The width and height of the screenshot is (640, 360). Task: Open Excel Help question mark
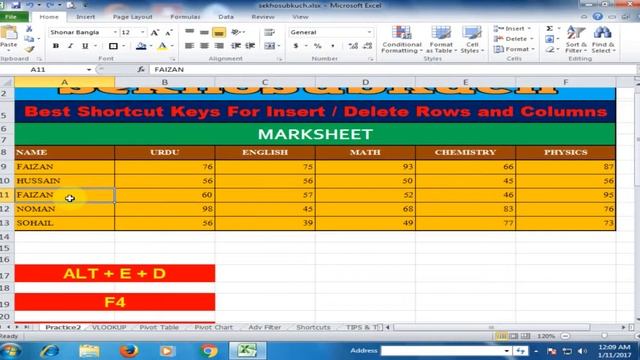tap(598, 17)
